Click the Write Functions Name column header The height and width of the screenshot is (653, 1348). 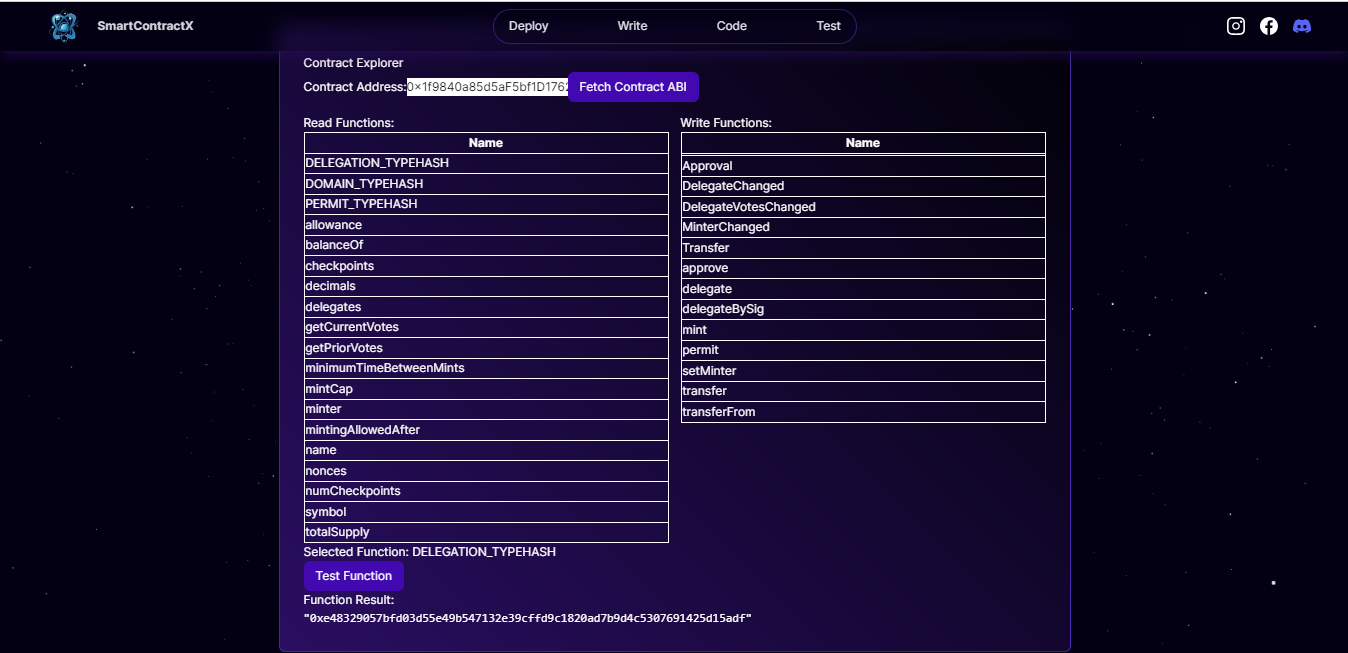click(x=863, y=143)
